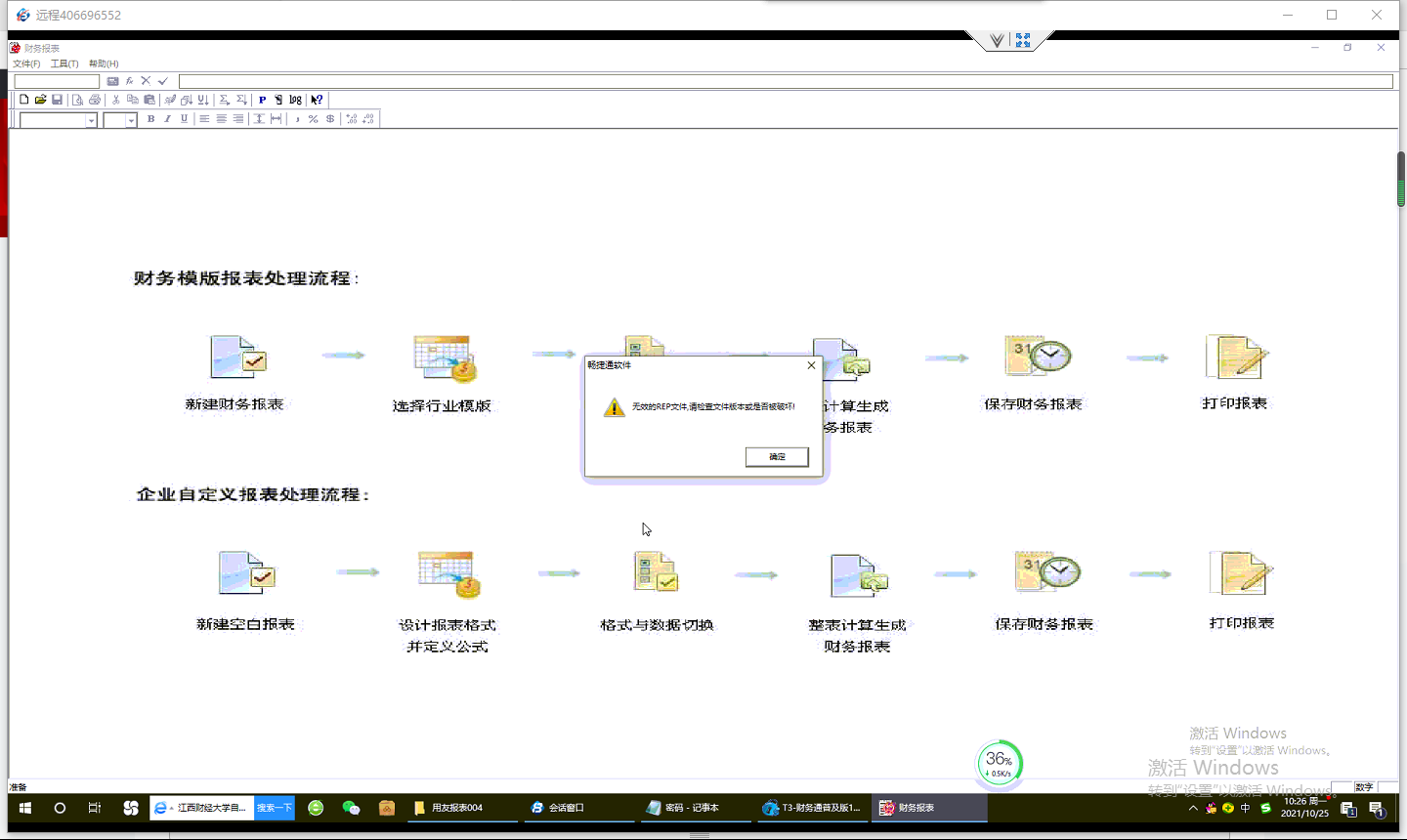Click the fx function wizard icon

click(129, 81)
